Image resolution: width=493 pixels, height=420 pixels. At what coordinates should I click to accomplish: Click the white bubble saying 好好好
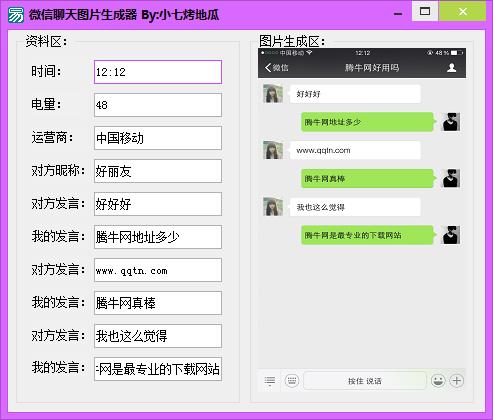(355, 94)
